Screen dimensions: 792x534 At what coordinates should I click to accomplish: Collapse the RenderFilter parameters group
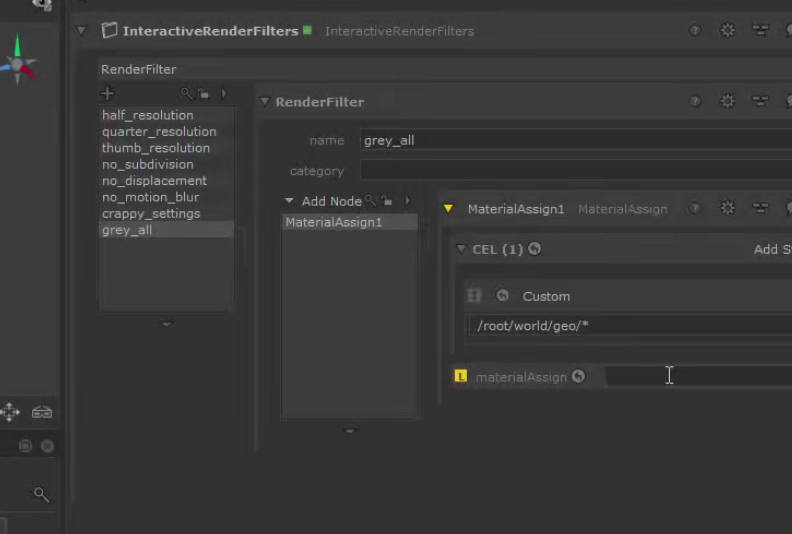[265, 102]
